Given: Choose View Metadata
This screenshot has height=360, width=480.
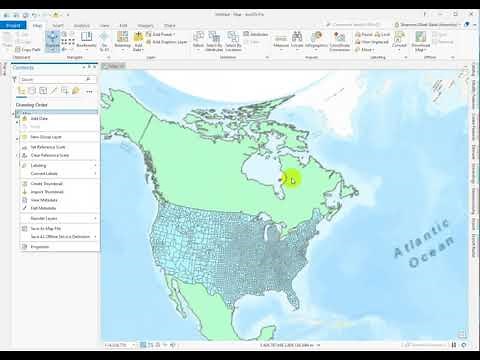Looking at the screenshot, I should (59, 200).
